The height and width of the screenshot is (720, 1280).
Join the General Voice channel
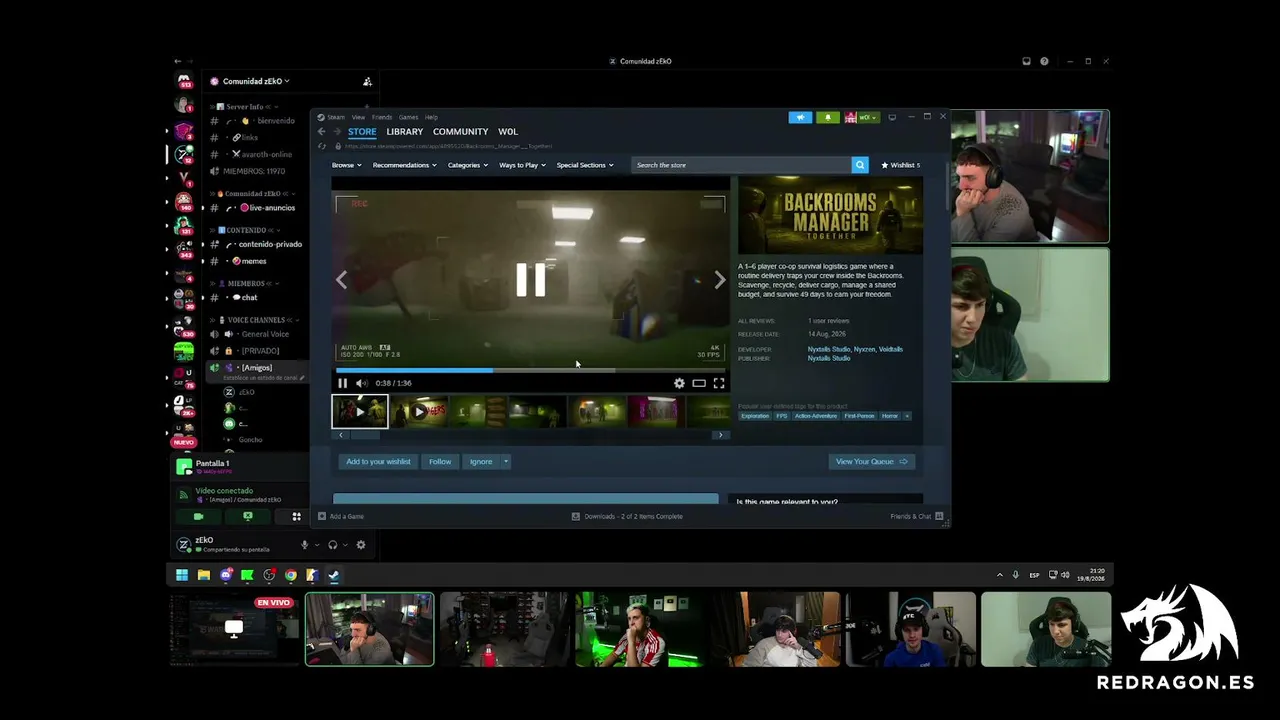click(265, 334)
